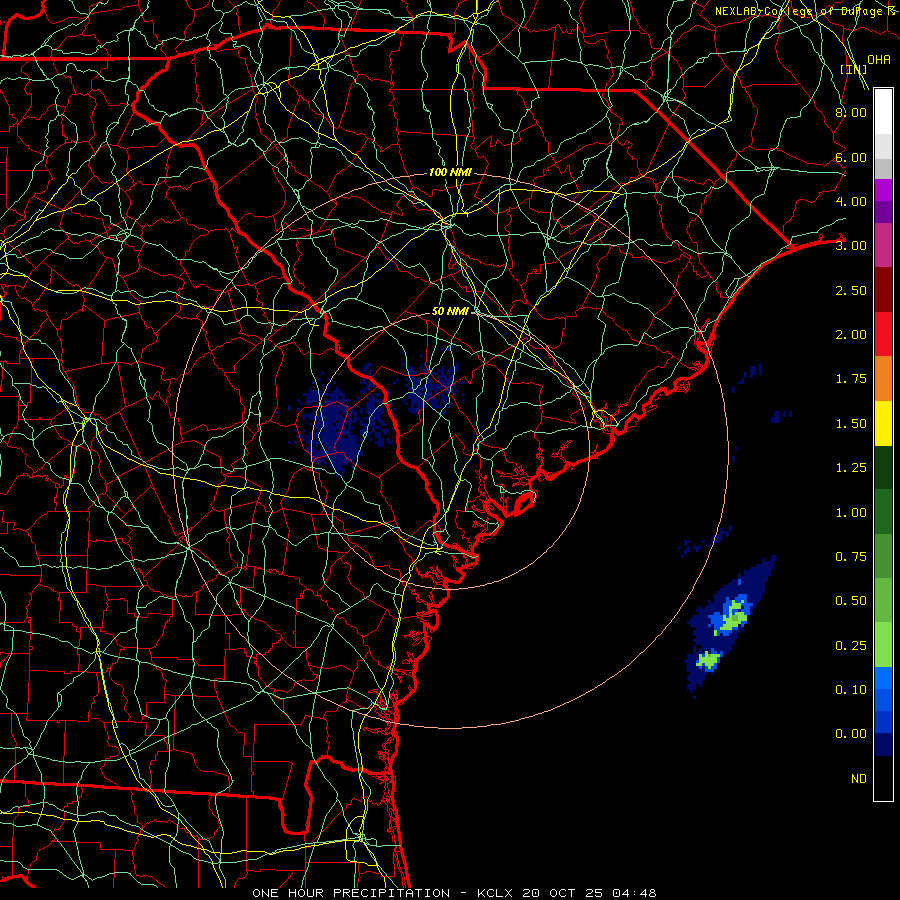
Task: Click the 3.00 legend value
Action: pyautogui.click(x=851, y=246)
